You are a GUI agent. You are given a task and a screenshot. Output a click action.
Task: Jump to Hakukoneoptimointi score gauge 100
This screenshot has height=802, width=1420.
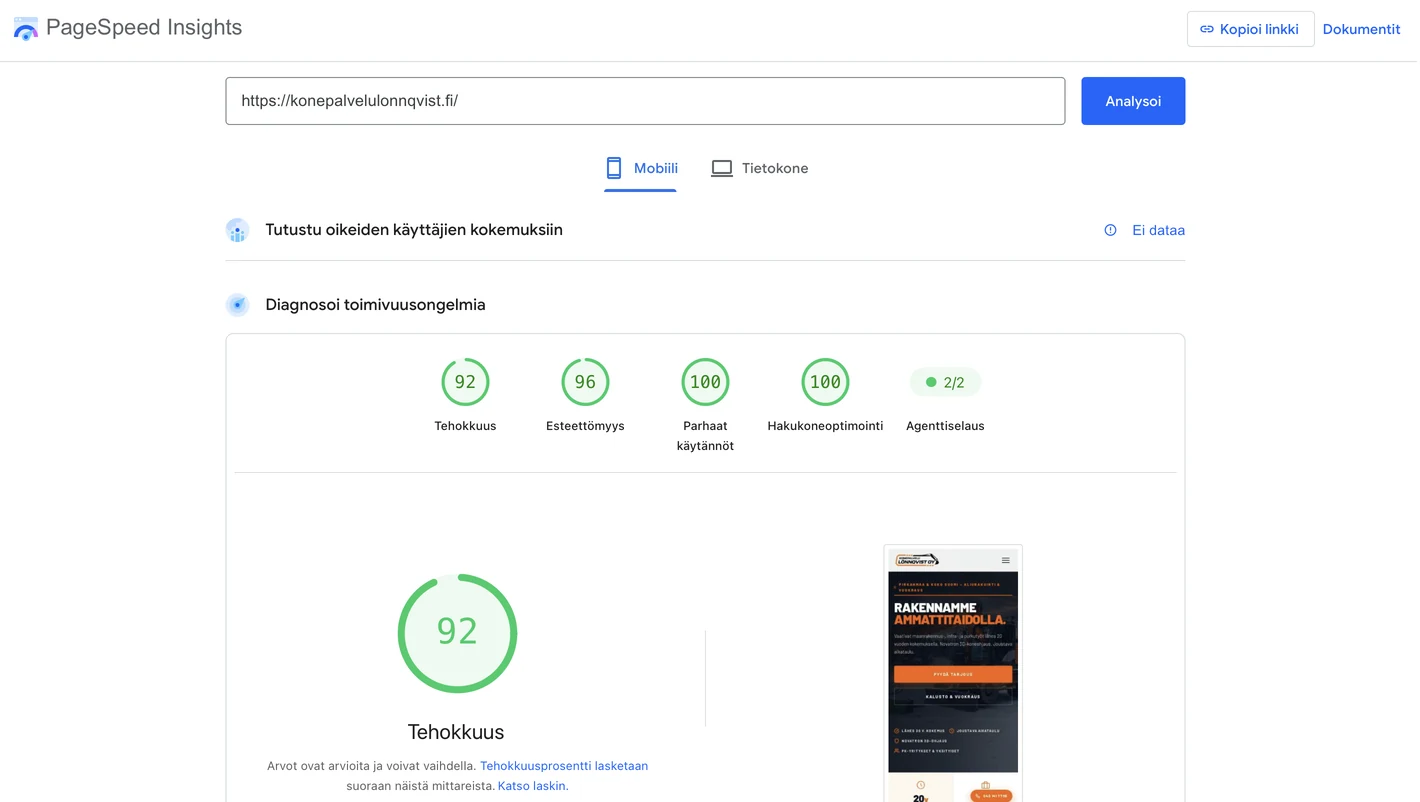pyautogui.click(x=825, y=382)
